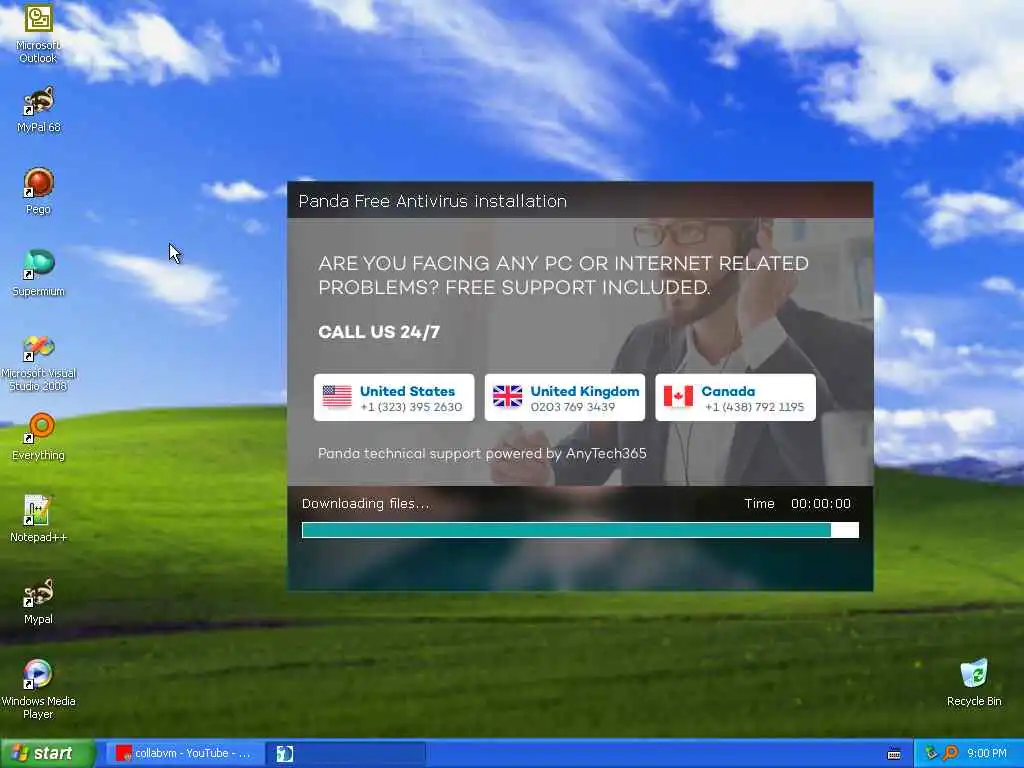Image resolution: width=1024 pixels, height=768 pixels.
Task: Click the Downloading files status text
Action: [365, 504]
